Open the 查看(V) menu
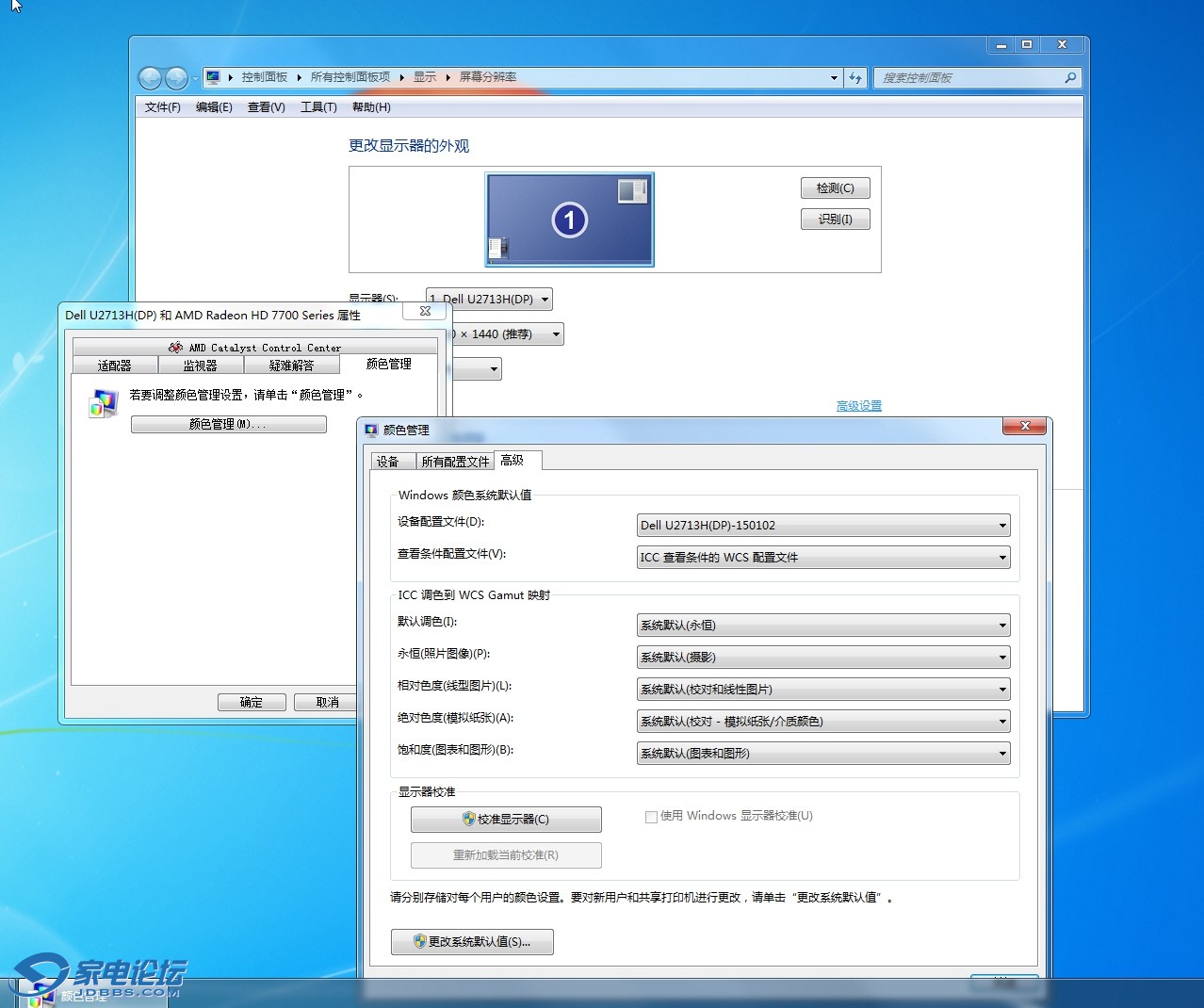This screenshot has height=1008, width=1204. [x=266, y=107]
